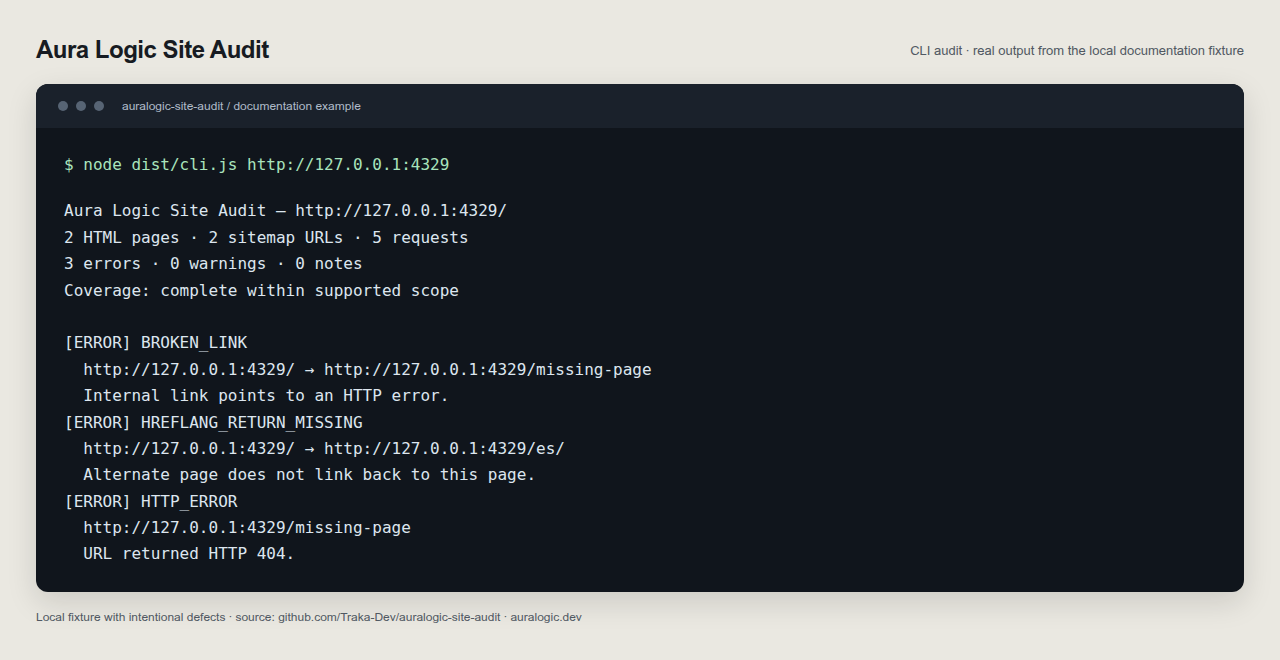The height and width of the screenshot is (660, 1280).
Task: Click "Coverage: complete within supported scope"
Action: click(x=261, y=291)
